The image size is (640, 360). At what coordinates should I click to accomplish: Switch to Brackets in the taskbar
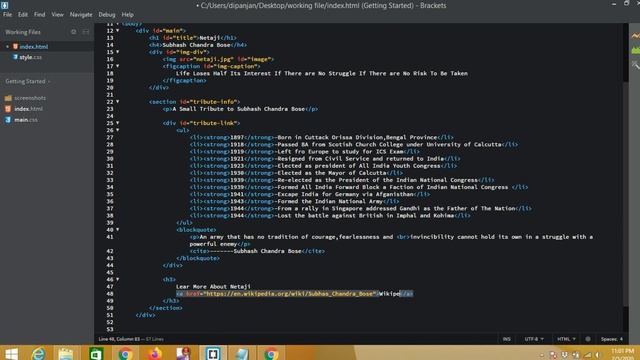click(212, 353)
